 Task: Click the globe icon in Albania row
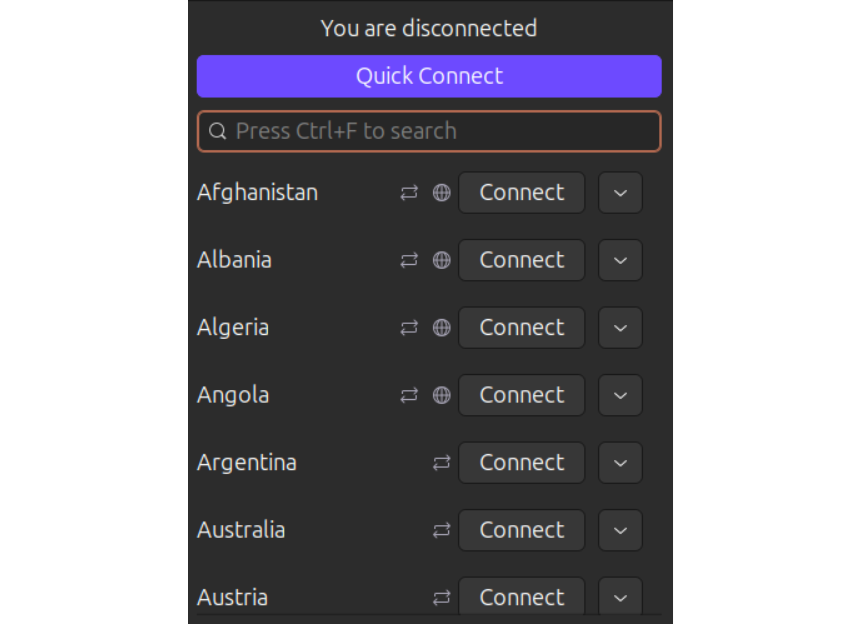click(441, 260)
